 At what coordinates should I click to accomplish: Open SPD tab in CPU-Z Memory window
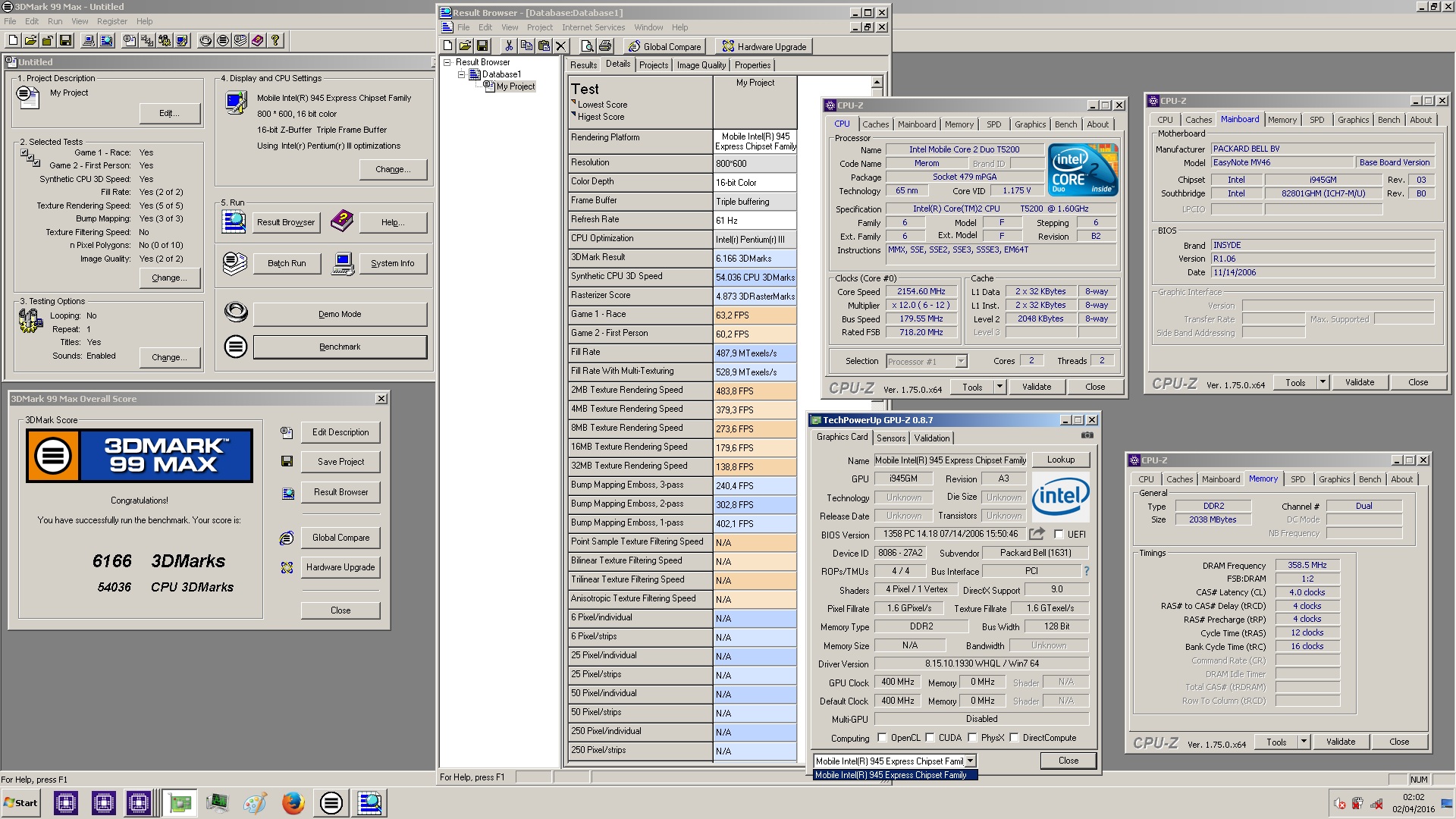click(x=1298, y=479)
